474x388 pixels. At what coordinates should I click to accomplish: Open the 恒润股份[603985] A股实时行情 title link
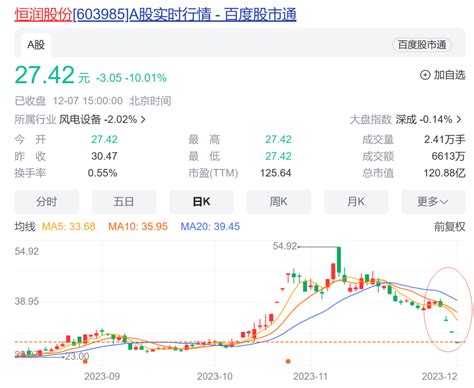point(155,15)
